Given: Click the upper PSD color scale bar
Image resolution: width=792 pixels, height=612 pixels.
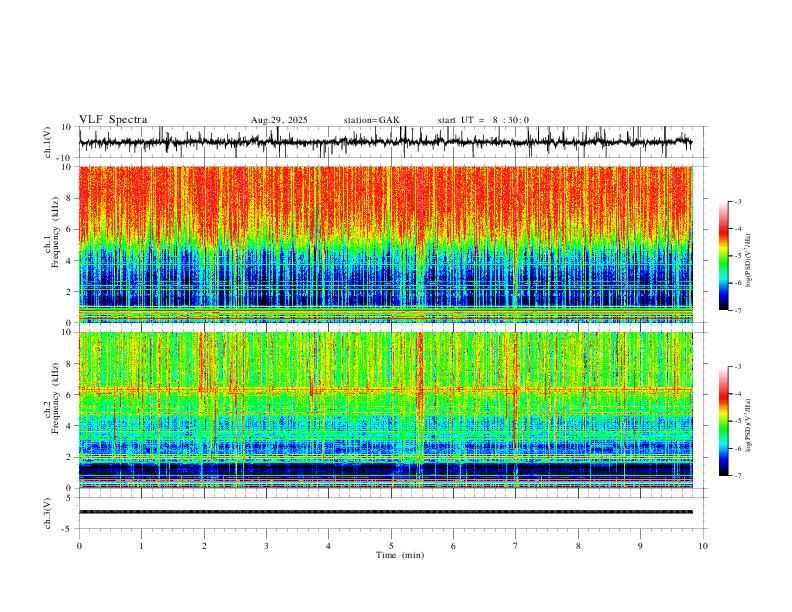Looking at the screenshot, I should (723, 256).
